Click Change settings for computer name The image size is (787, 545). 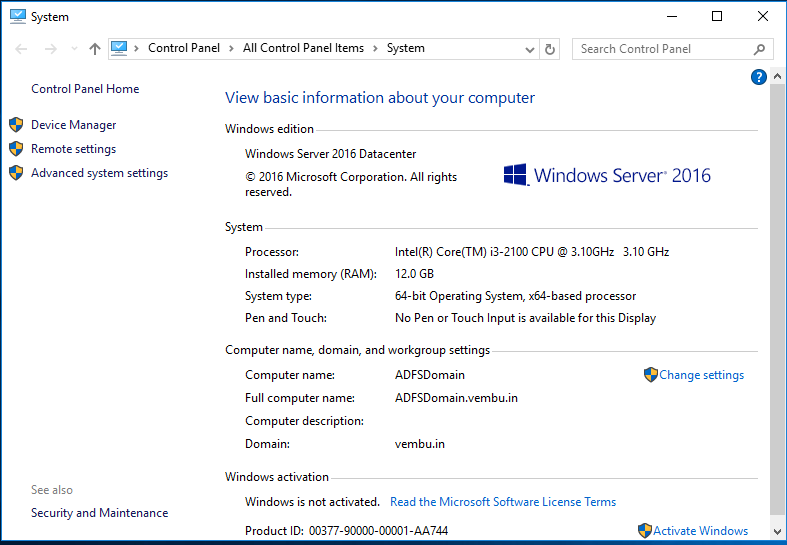(x=701, y=375)
